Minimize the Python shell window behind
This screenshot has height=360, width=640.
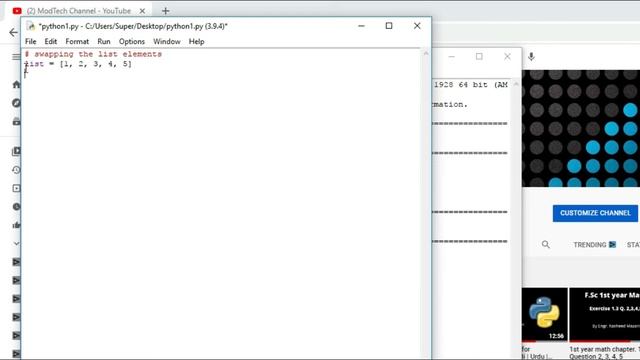(x=451, y=57)
